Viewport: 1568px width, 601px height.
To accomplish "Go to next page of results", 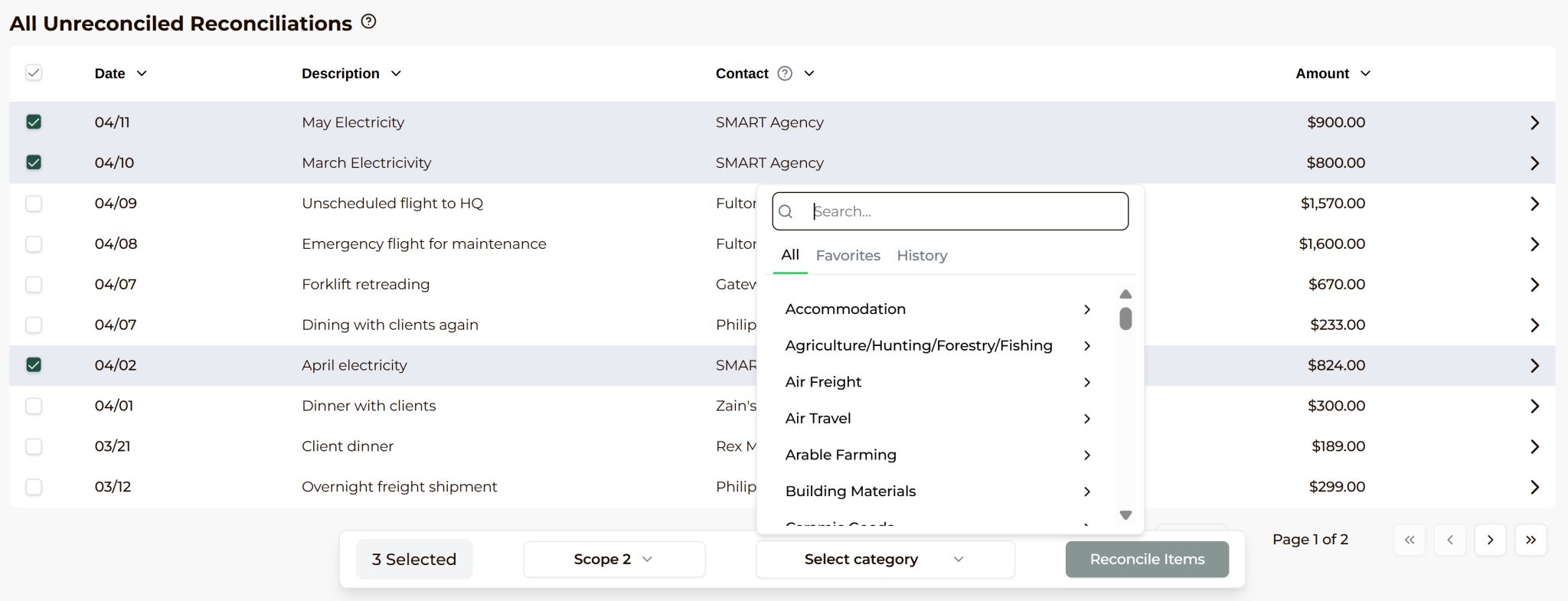I will [1490, 540].
